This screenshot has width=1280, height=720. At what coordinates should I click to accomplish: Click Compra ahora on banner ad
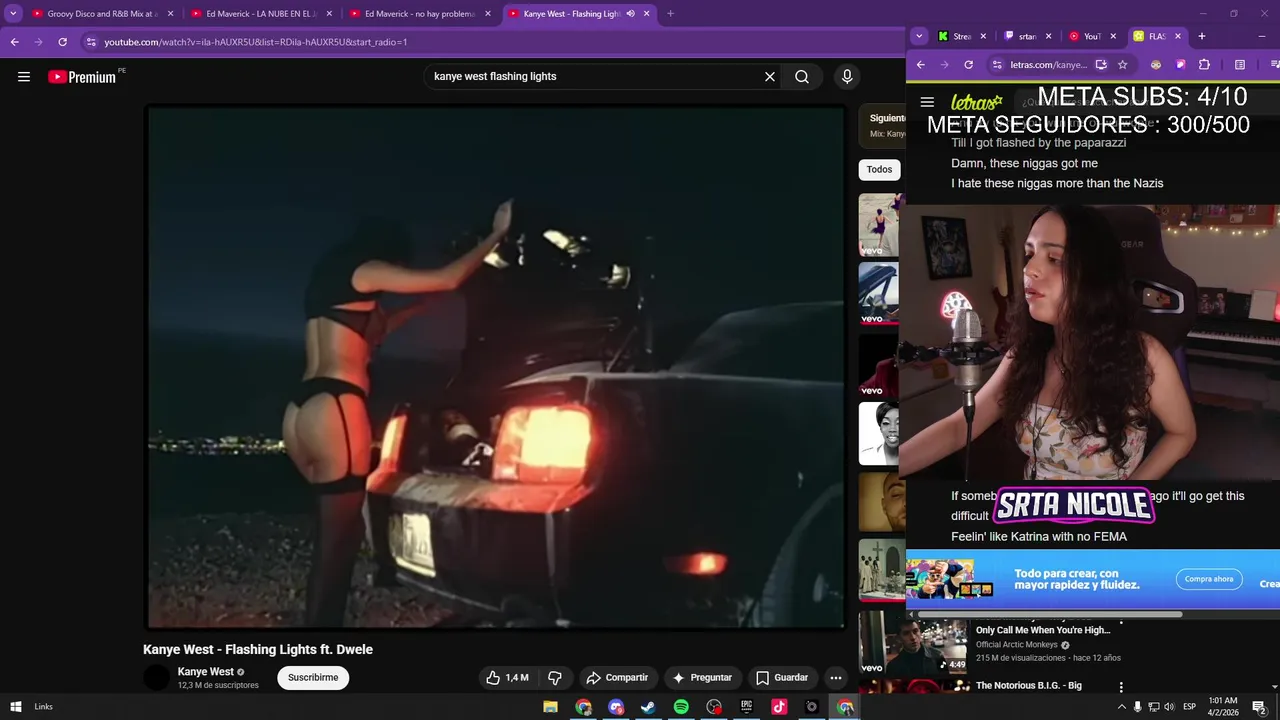coord(1209,579)
